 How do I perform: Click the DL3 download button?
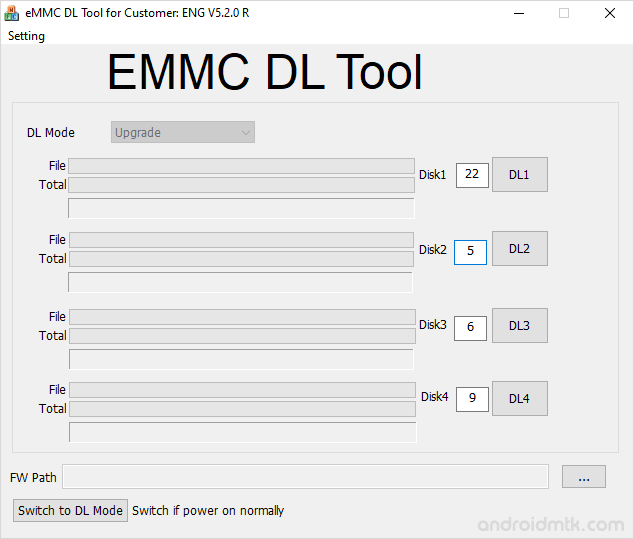pyautogui.click(x=520, y=326)
